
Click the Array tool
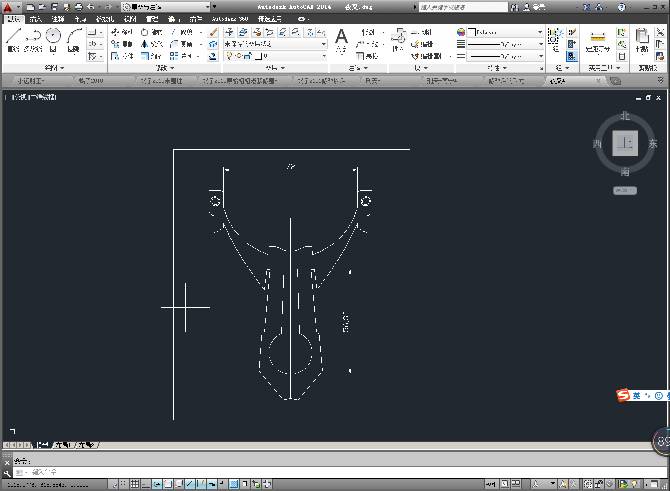(x=182, y=56)
